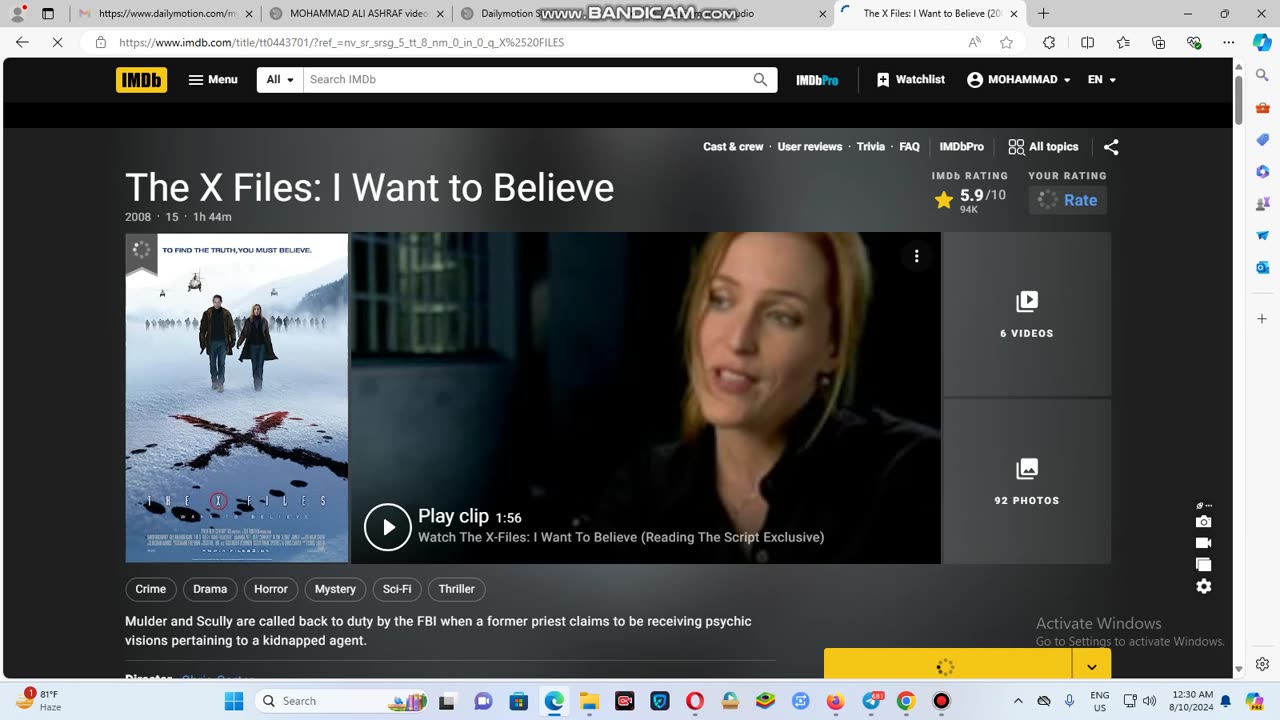1280x720 pixels.
Task: Click Bandicam screenshot camera icon
Action: [1204, 522]
